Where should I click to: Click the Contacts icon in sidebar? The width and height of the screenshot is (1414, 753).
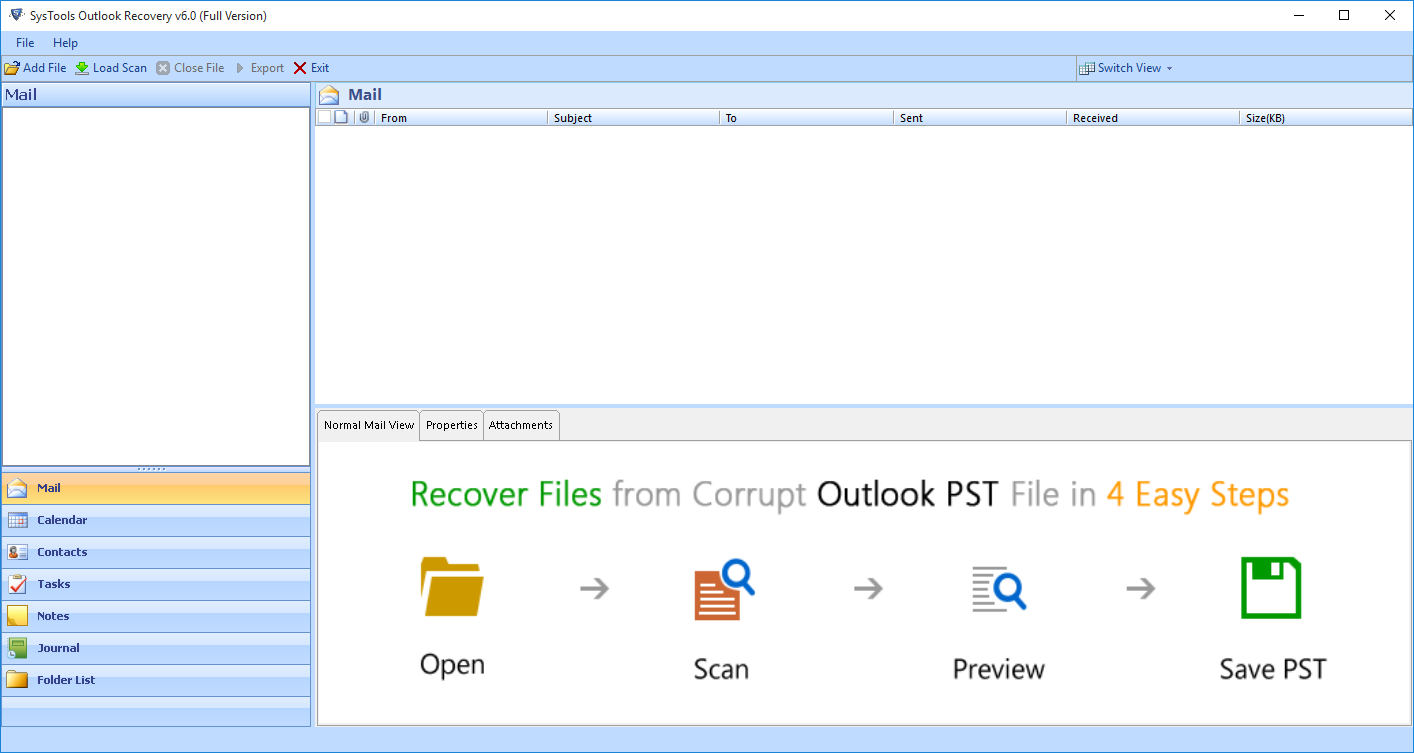[x=17, y=553]
